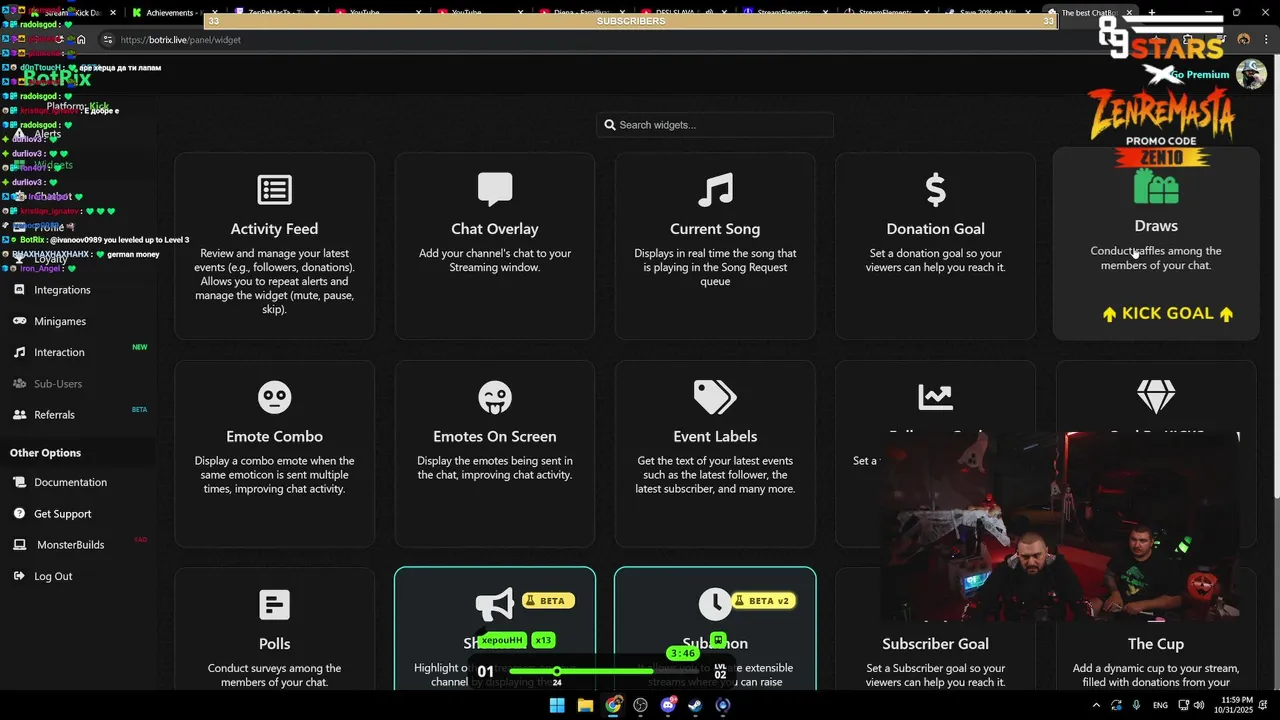The image size is (1280, 720).
Task: Click the growth chart goal icon
Action: coord(935,397)
